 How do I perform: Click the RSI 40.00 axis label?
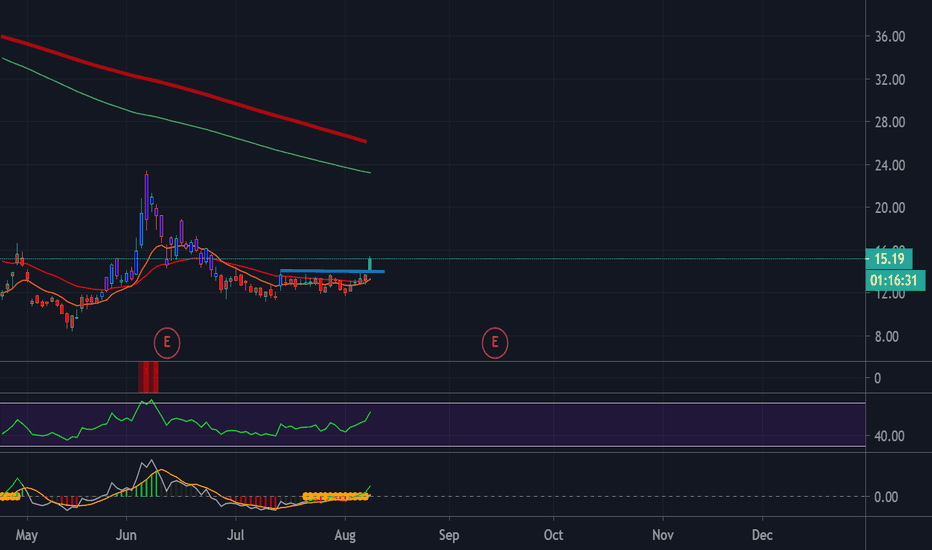(x=889, y=436)
